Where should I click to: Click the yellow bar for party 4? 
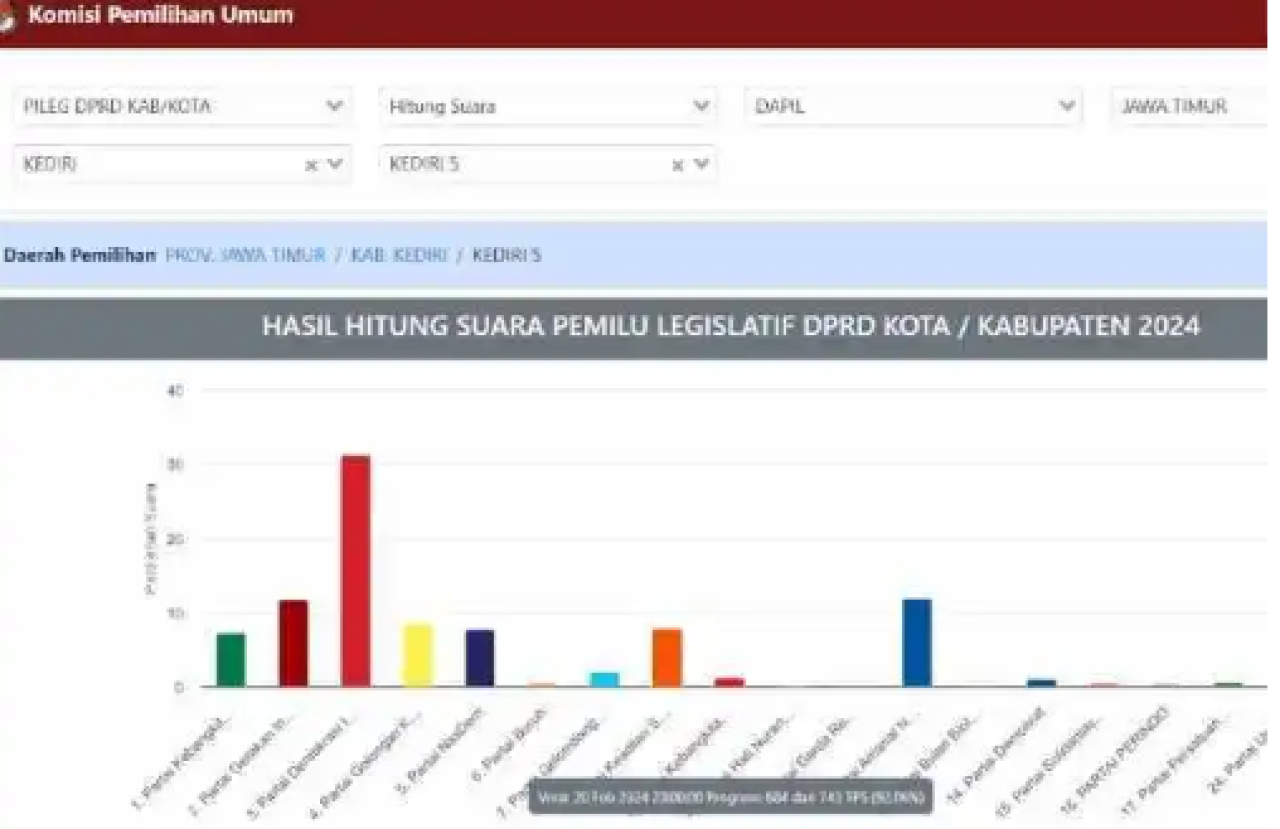click(418, 656)
